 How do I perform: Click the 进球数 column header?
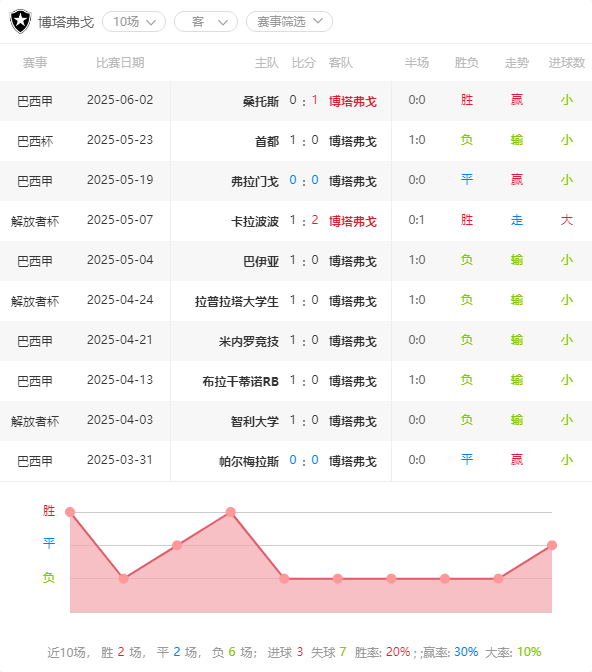tap(567, 63)
